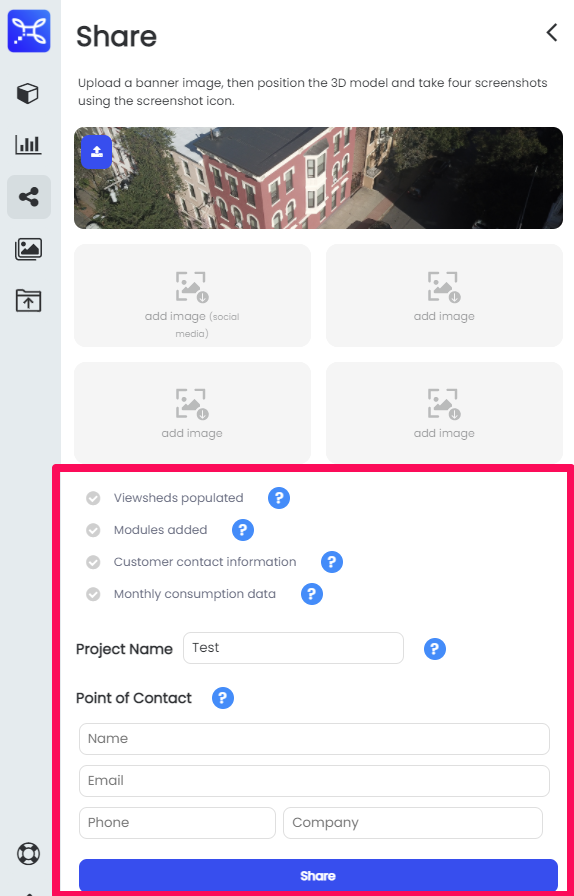Screen dimensions: 574x896
Task: Click the app logo at top of the sidebar
Action: tap(29, 31)
